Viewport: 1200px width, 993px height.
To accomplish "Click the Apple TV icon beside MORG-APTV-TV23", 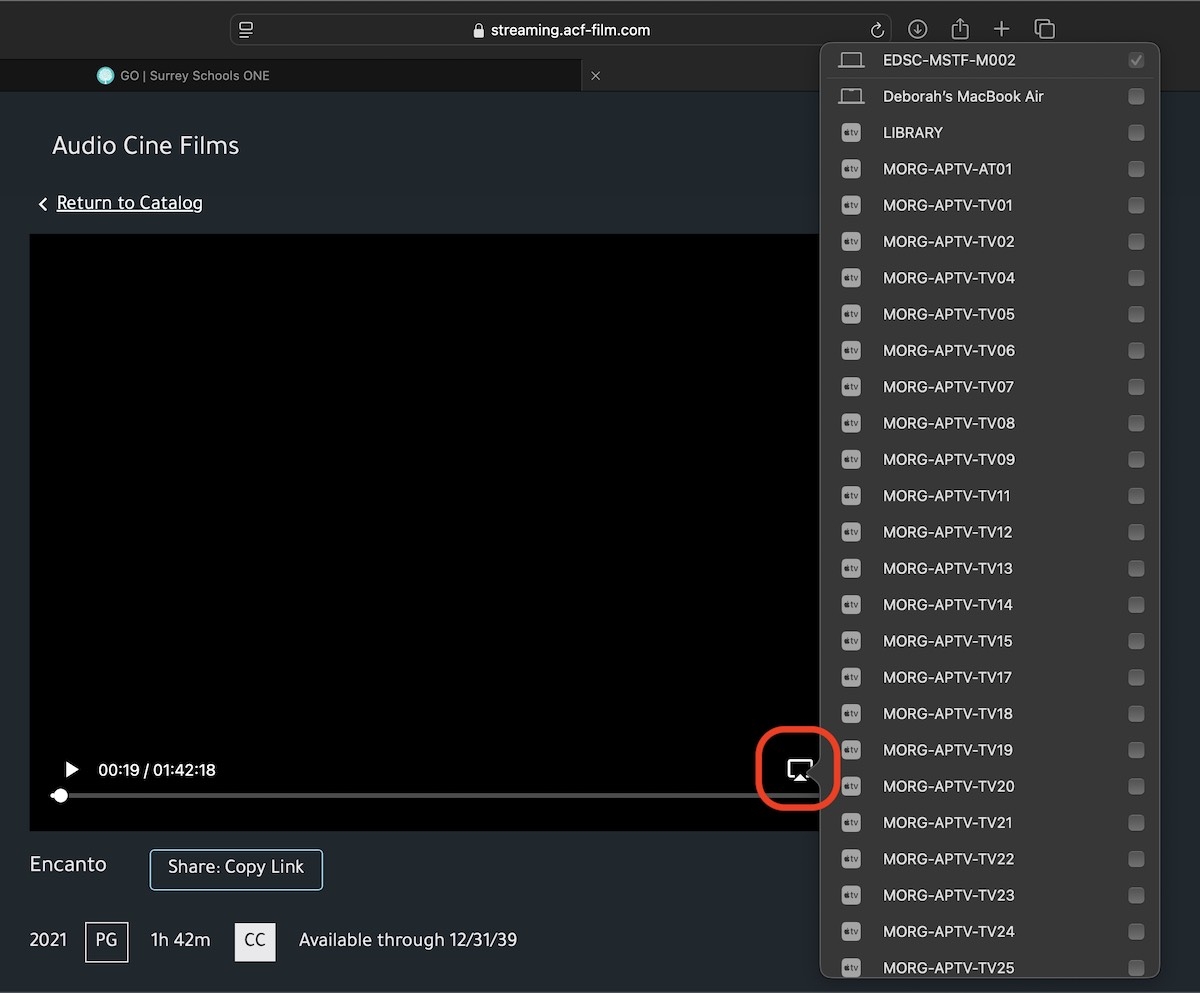I will coord(851,895).
